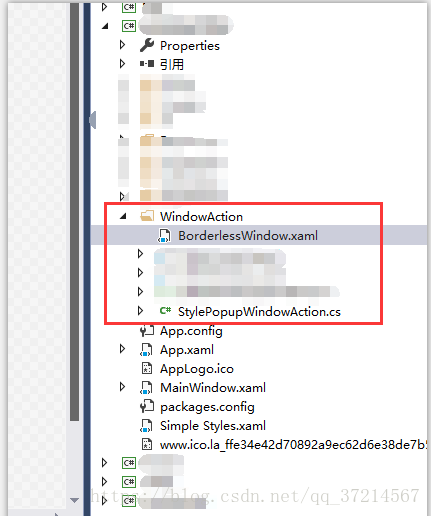
Task: Click the App.config file icon
Action: [x=147, y=331]
